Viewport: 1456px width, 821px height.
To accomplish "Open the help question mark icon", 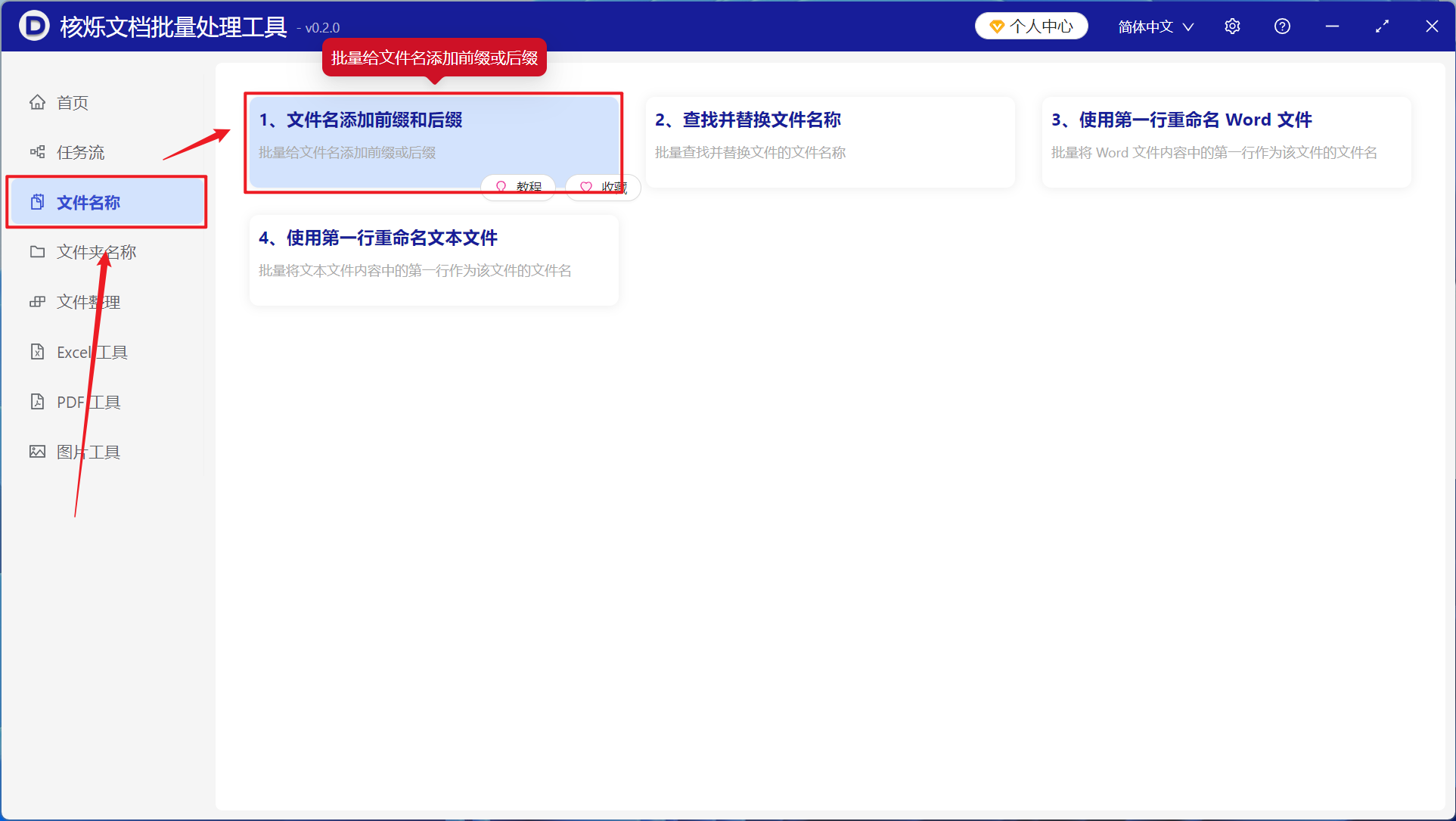I will point(1282,26).
